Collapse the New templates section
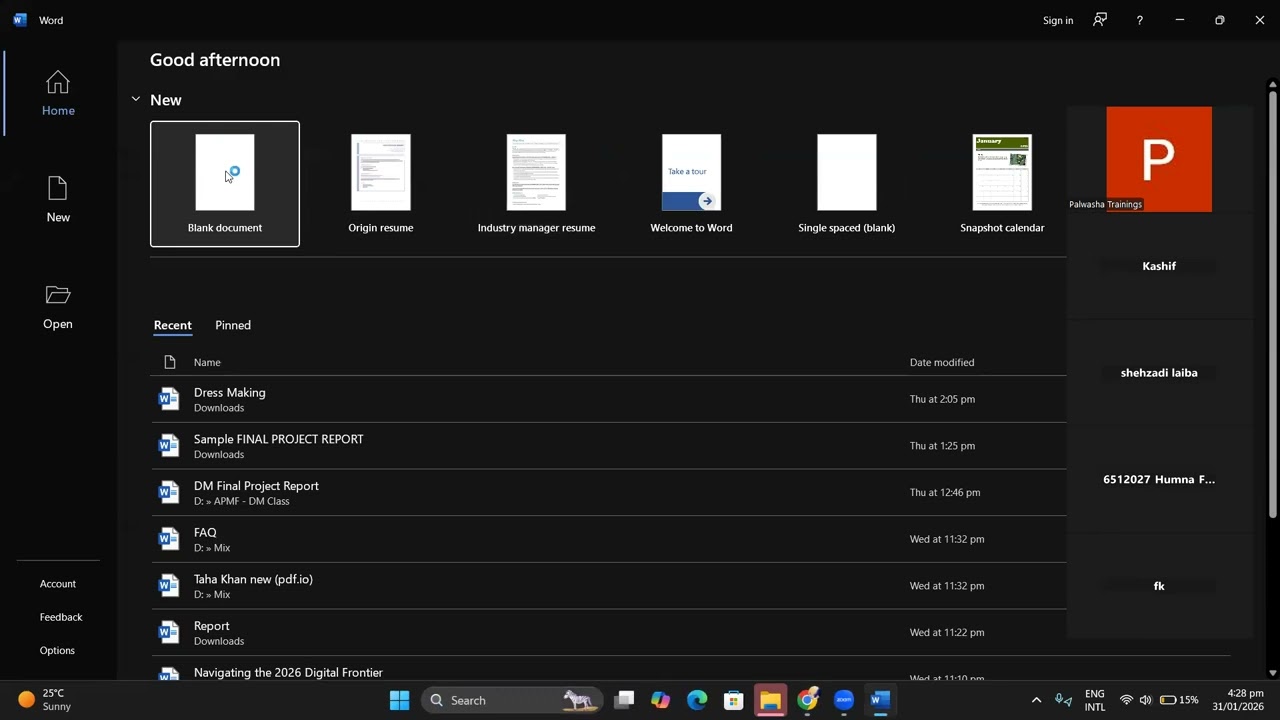 coord(136,100)
